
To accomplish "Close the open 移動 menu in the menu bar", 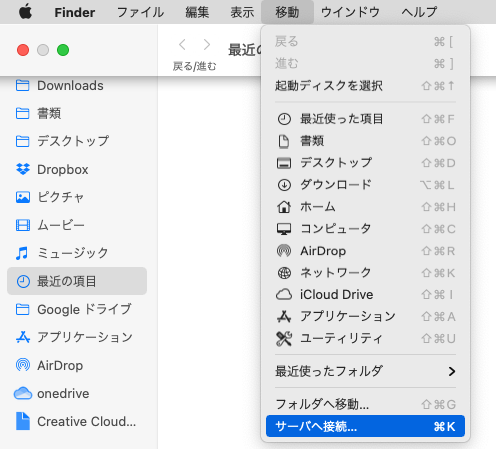I will pyautogui.click(x=287, y=12).
